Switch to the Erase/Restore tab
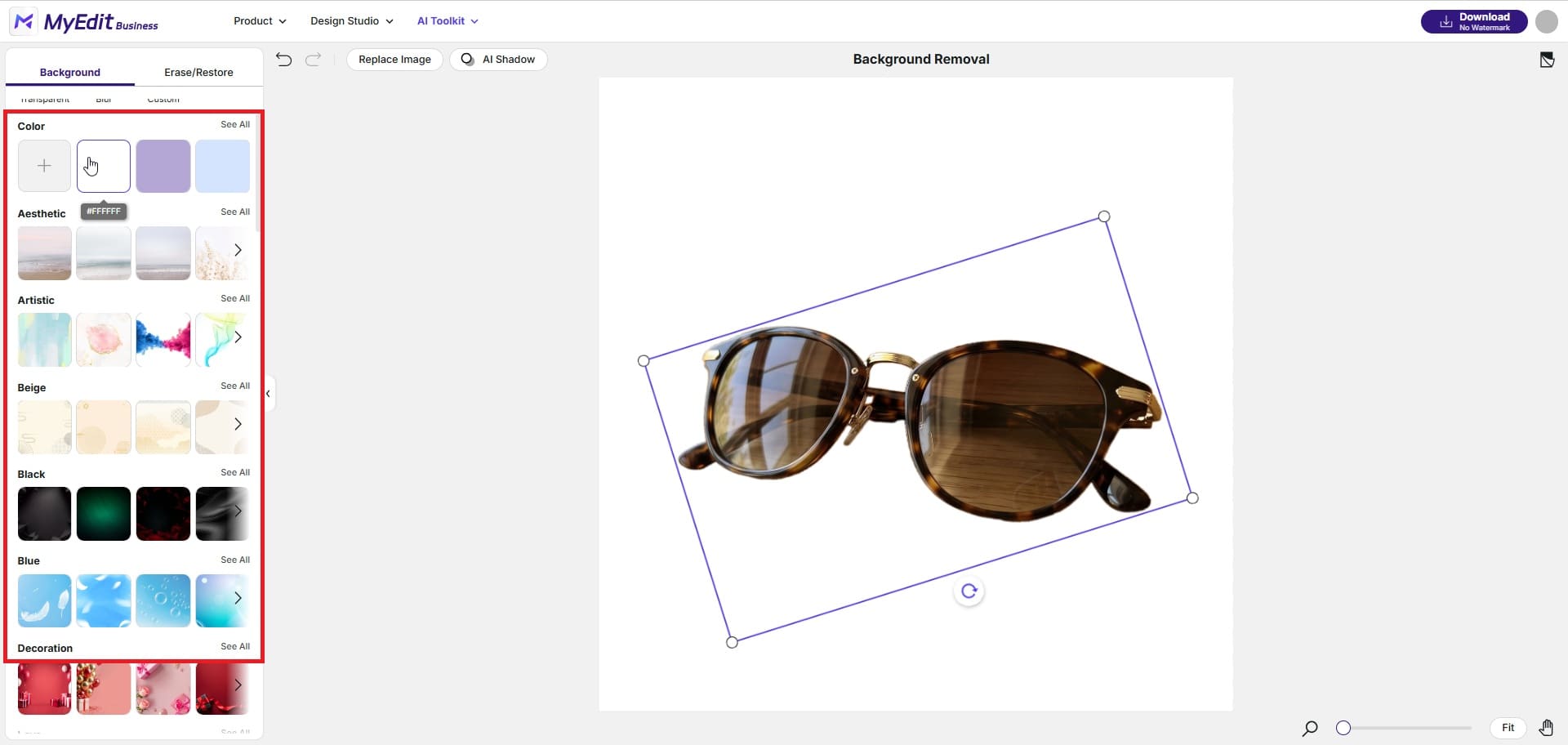The width and height of the screenshot is (1568, 745). (198, 72)
